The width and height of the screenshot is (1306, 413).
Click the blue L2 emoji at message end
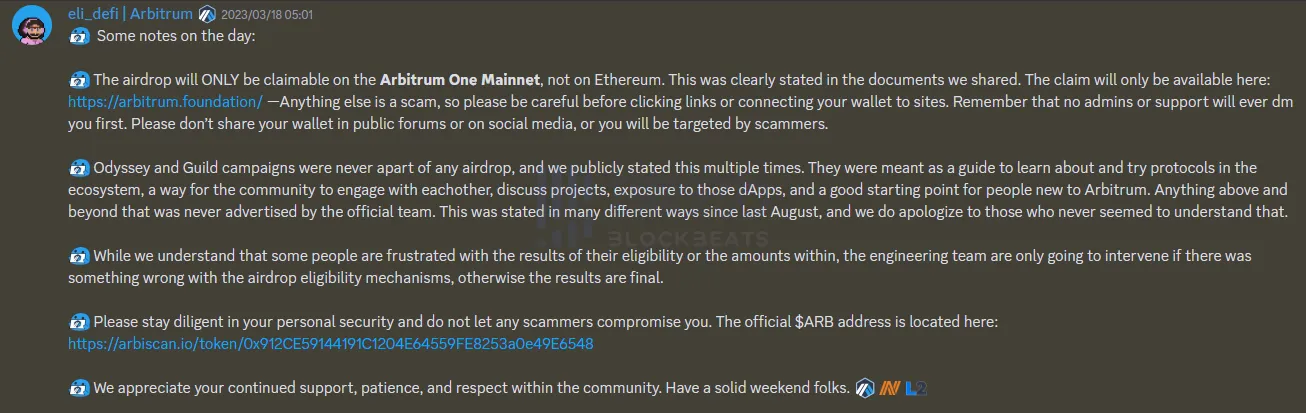[x=915, y=387]
